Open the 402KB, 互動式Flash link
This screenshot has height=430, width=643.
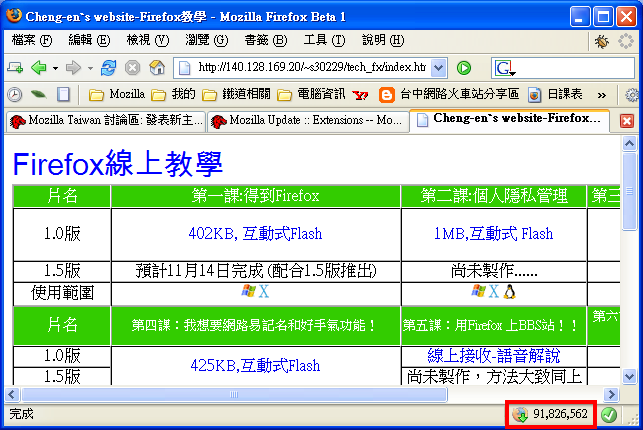click(x=255, y=234)
